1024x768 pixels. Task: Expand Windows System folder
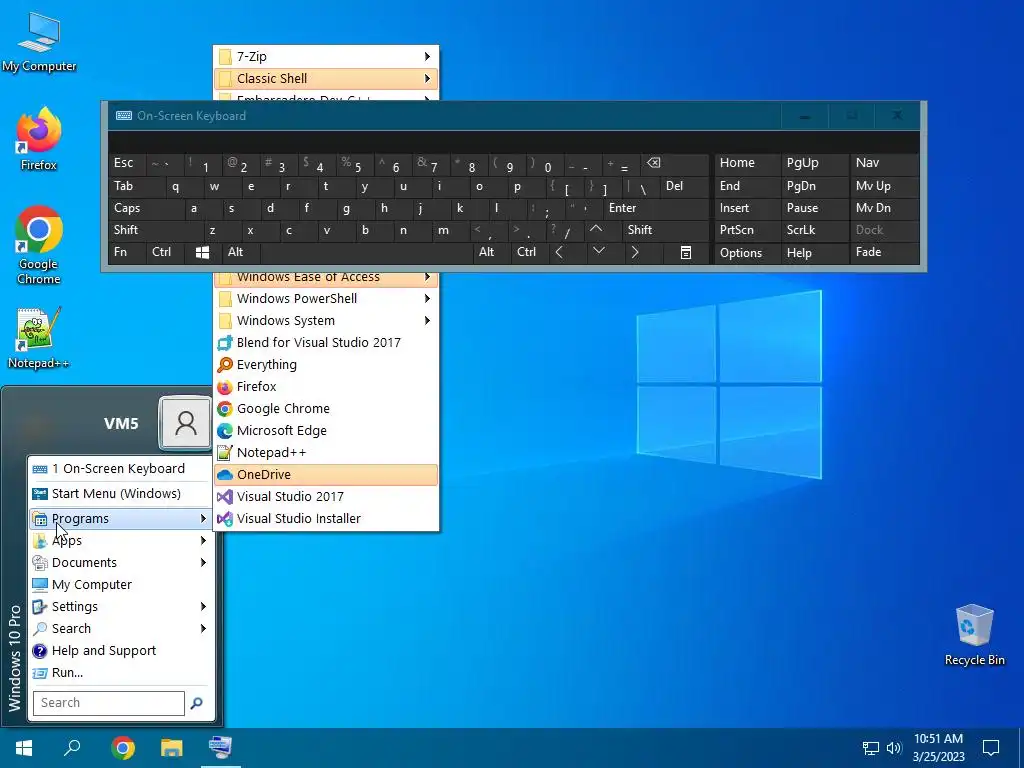click(x=326, y=321)
